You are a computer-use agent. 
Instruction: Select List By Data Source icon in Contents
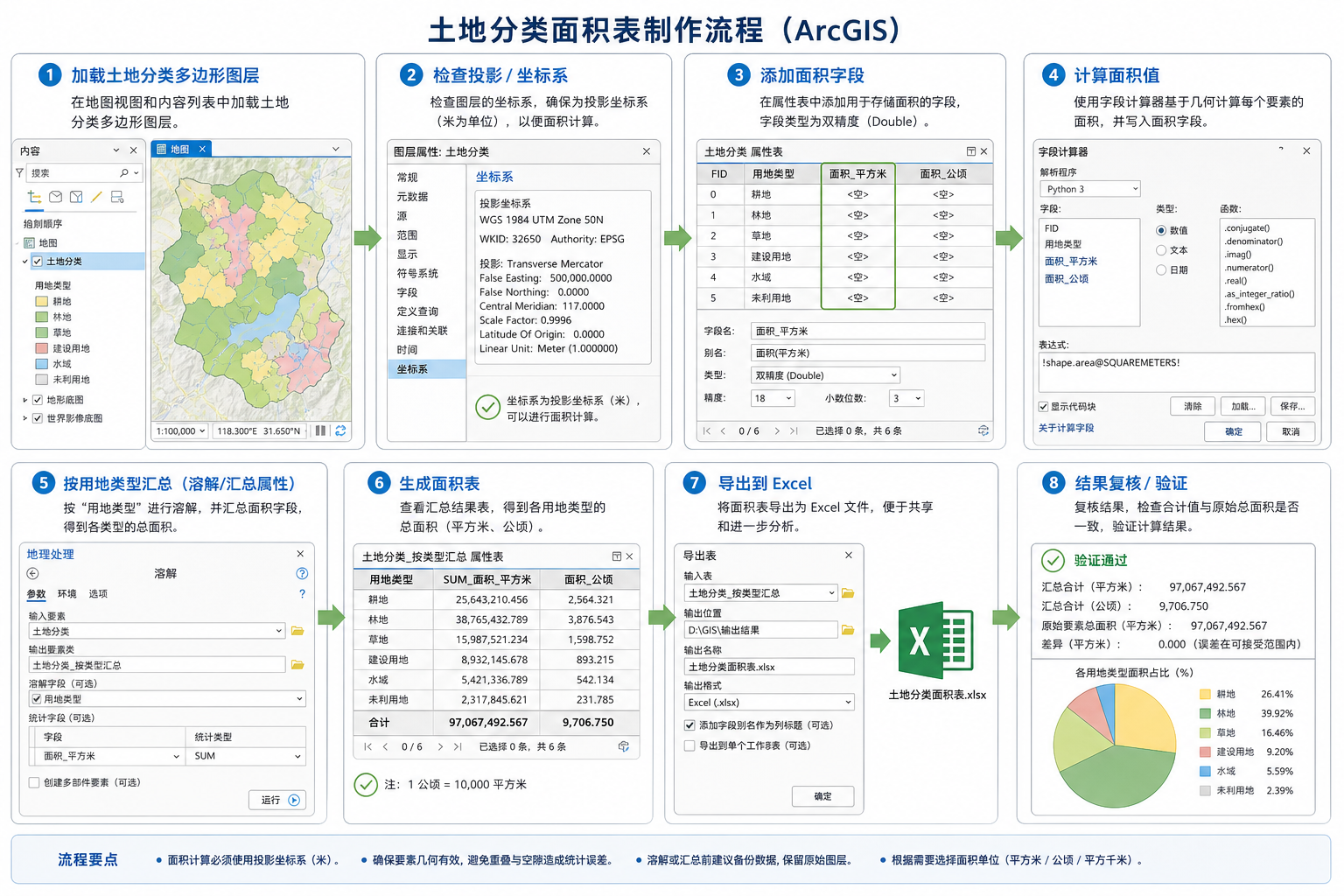pyautogui.click(x=56, y=197)
